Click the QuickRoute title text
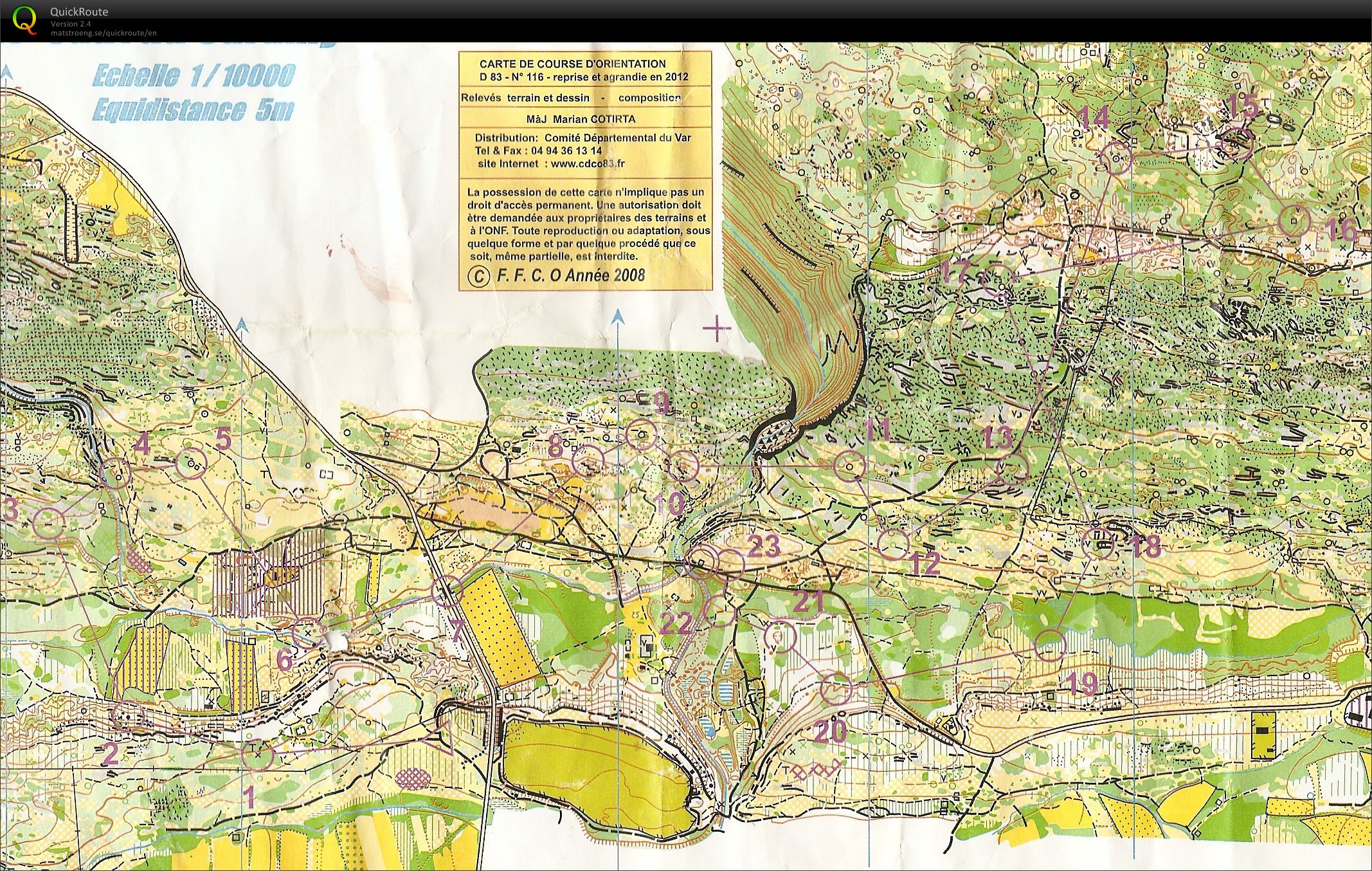The width and height of the screenshot is (1372, 871). point(79,12)
